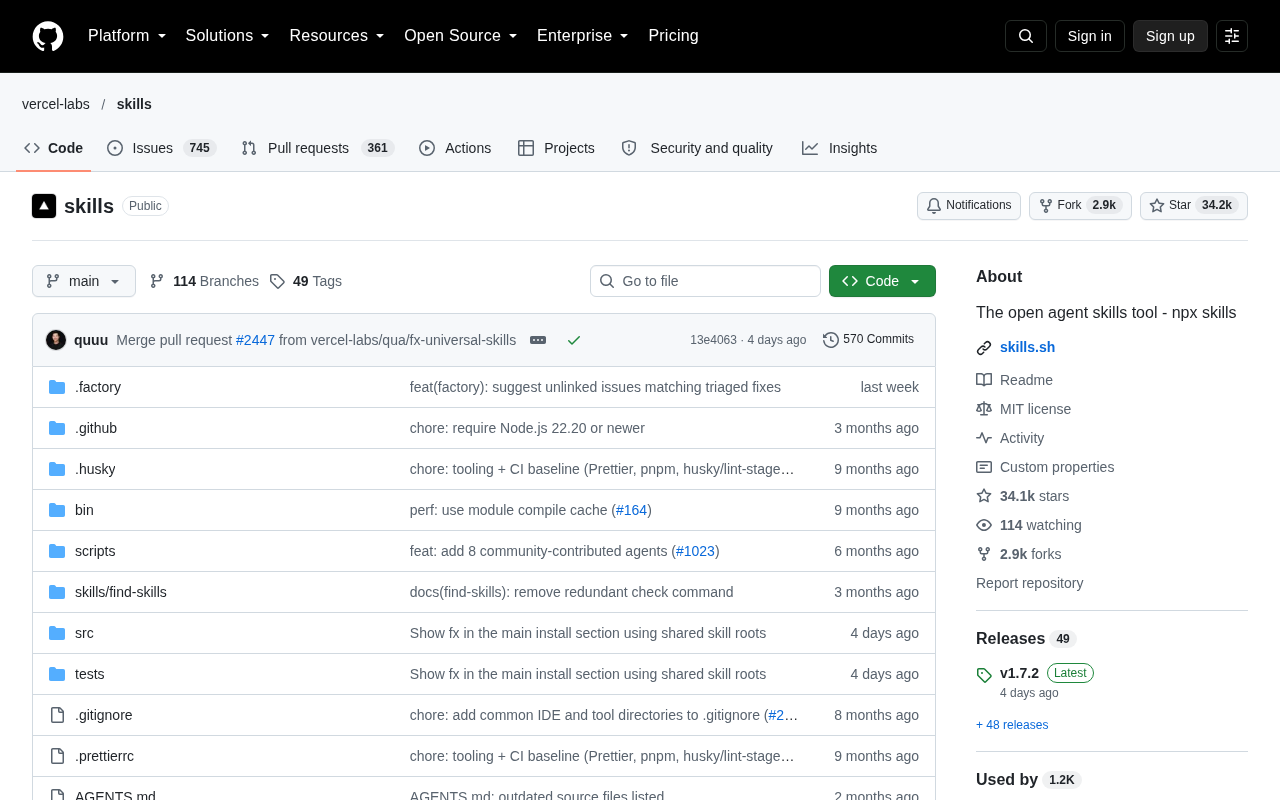Switch to the Issues tab
1280x800 pixels.
click(x=162, y=148)
